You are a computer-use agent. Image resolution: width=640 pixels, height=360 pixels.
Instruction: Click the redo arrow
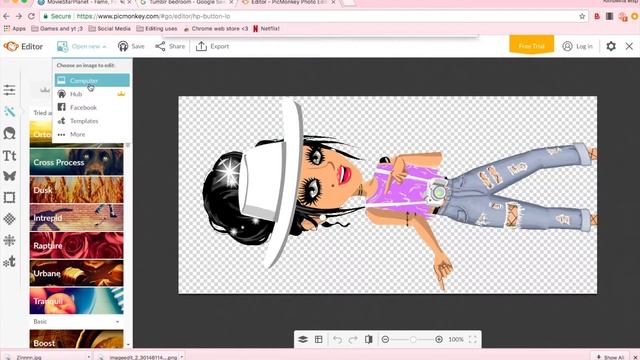coord(353,340)
